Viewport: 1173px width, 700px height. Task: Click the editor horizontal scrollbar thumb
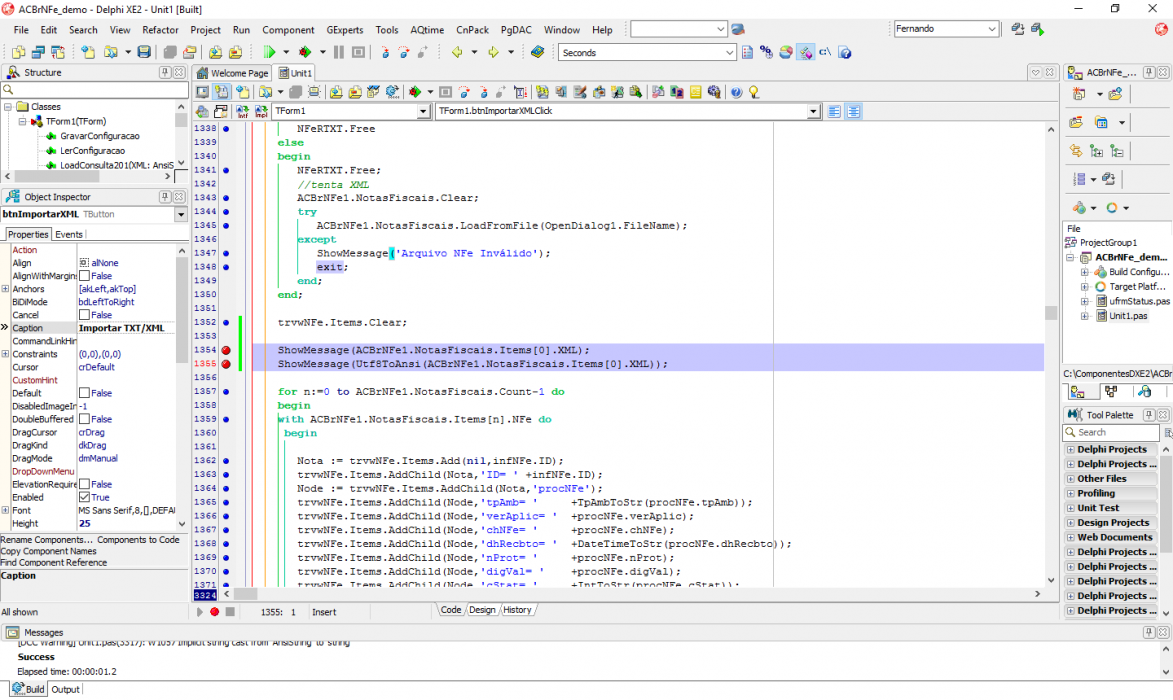coord(245,594)
